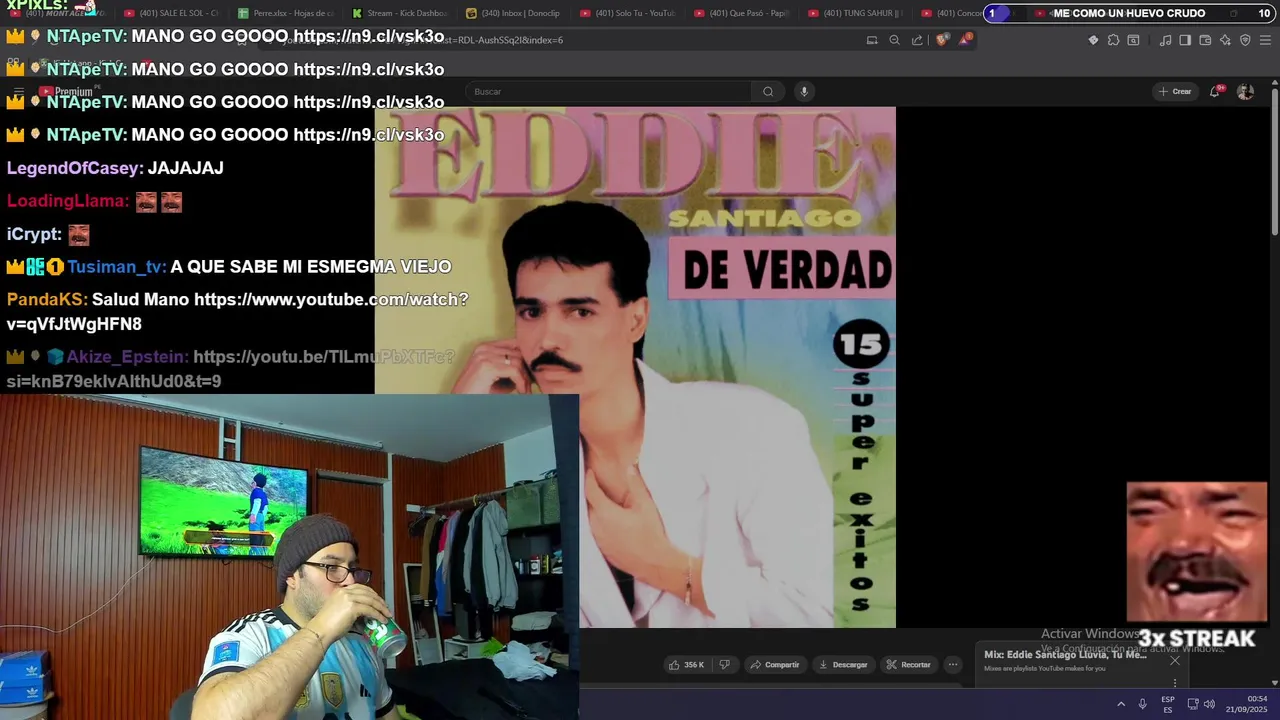Click the VPN shield icon
Image resolution: width=1280 pixels, height=720 pixels.
pyautogui.click(x=1245, y=40)
